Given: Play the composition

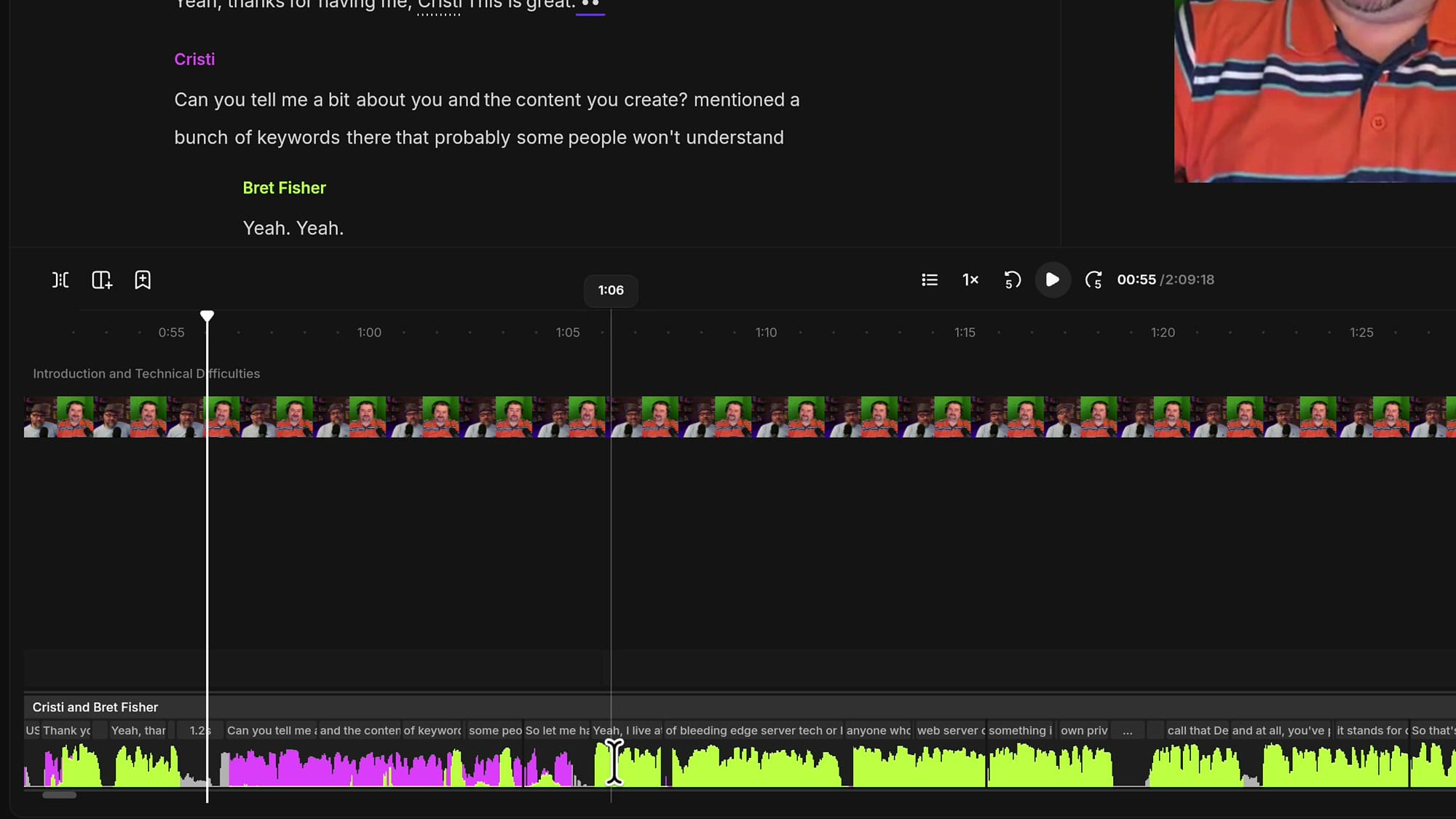Looking at the screenshot, I should pyautogui.click(x=1052, y=280).
